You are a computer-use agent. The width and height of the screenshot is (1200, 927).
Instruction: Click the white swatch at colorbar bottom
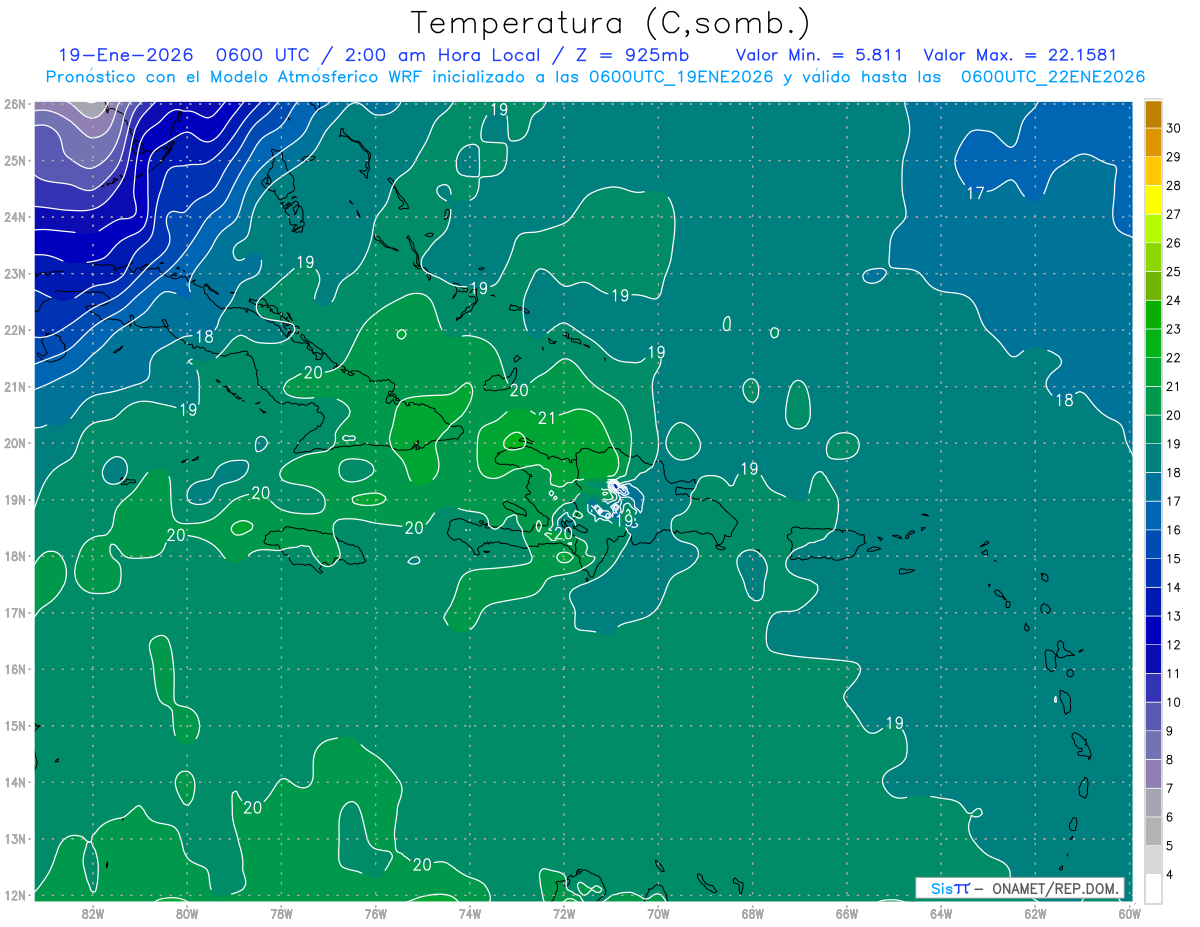(x=1153, y=888)
